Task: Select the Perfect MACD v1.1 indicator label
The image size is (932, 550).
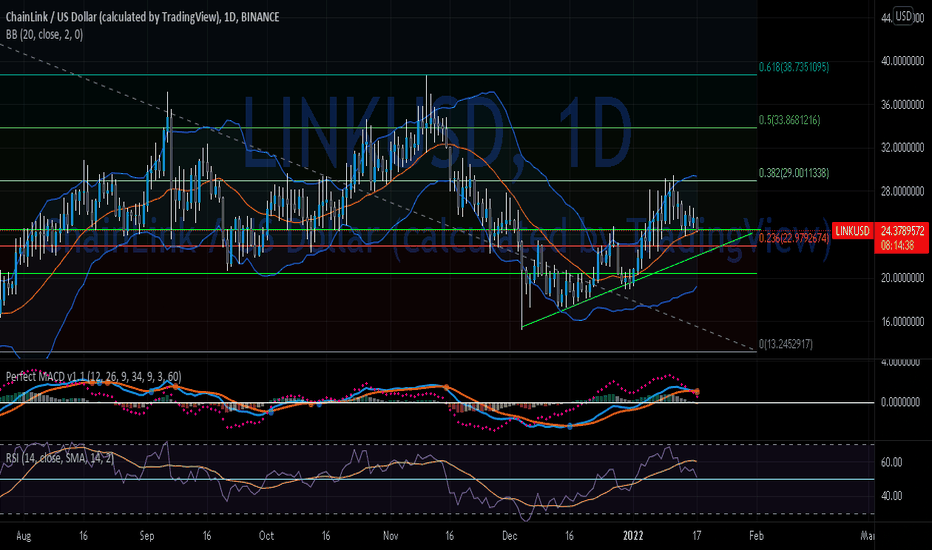Action: 93,376
